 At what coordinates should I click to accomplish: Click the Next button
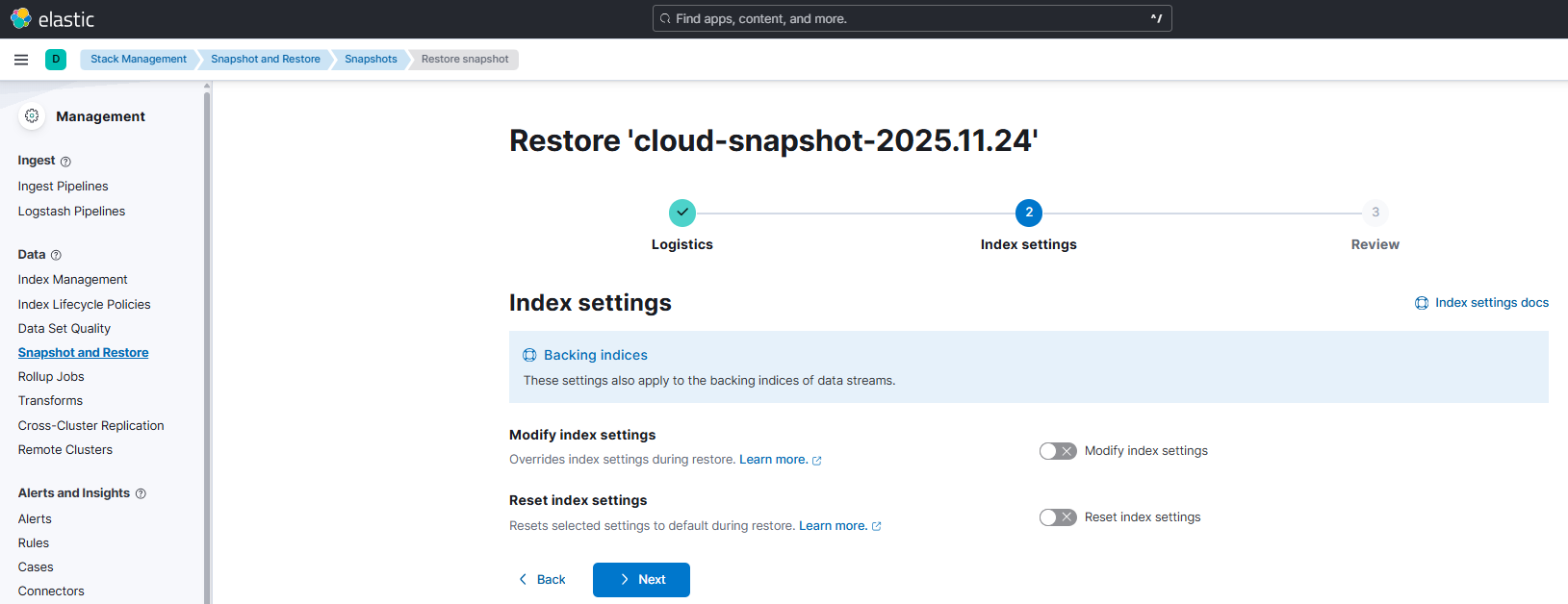641,580
